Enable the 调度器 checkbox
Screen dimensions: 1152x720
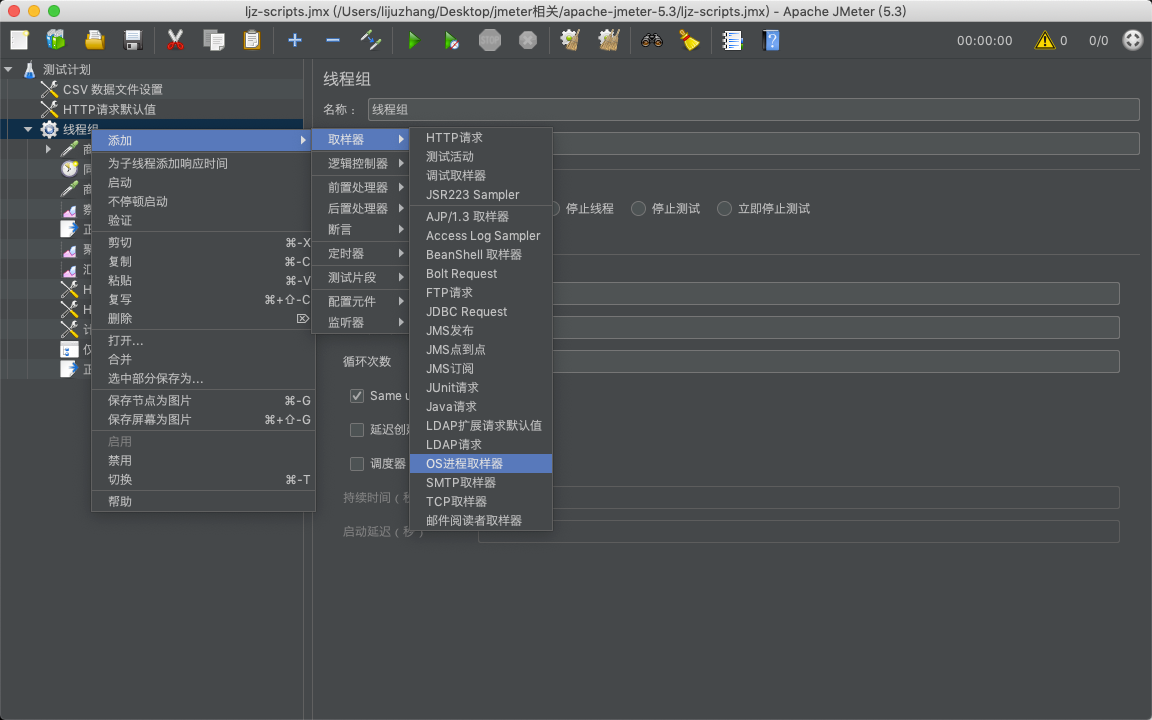[357, 464]
